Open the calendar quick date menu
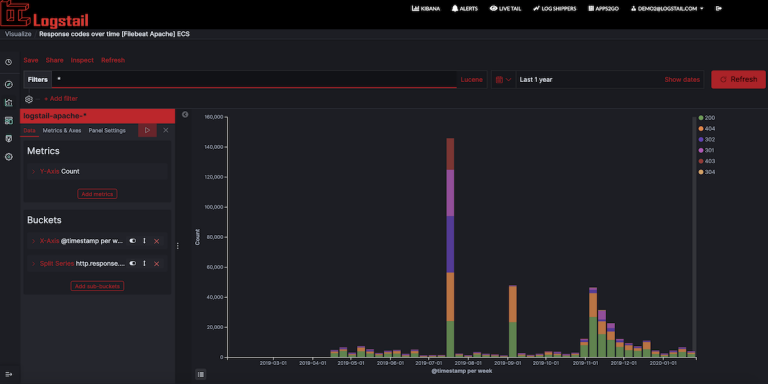768x384 pixels. tap(503, 79)
